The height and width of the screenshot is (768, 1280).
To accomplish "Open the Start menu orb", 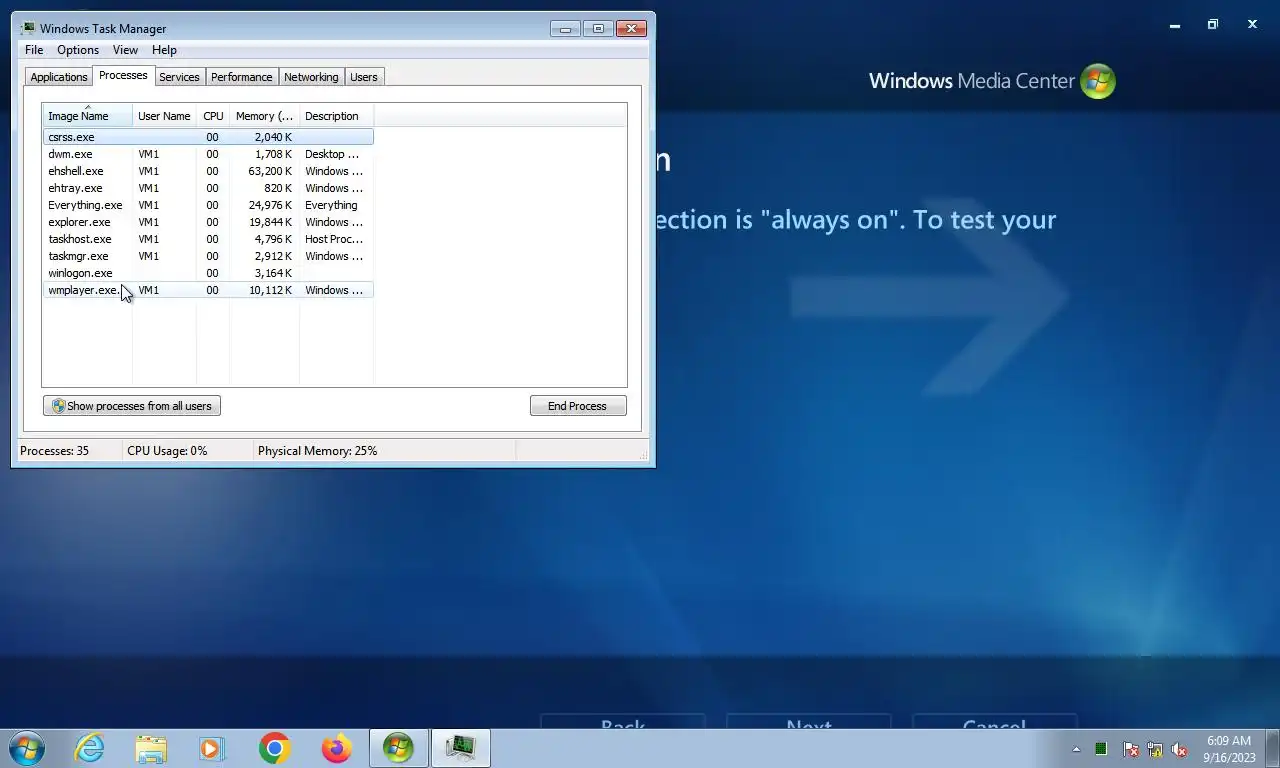I will tap(26, 748).
